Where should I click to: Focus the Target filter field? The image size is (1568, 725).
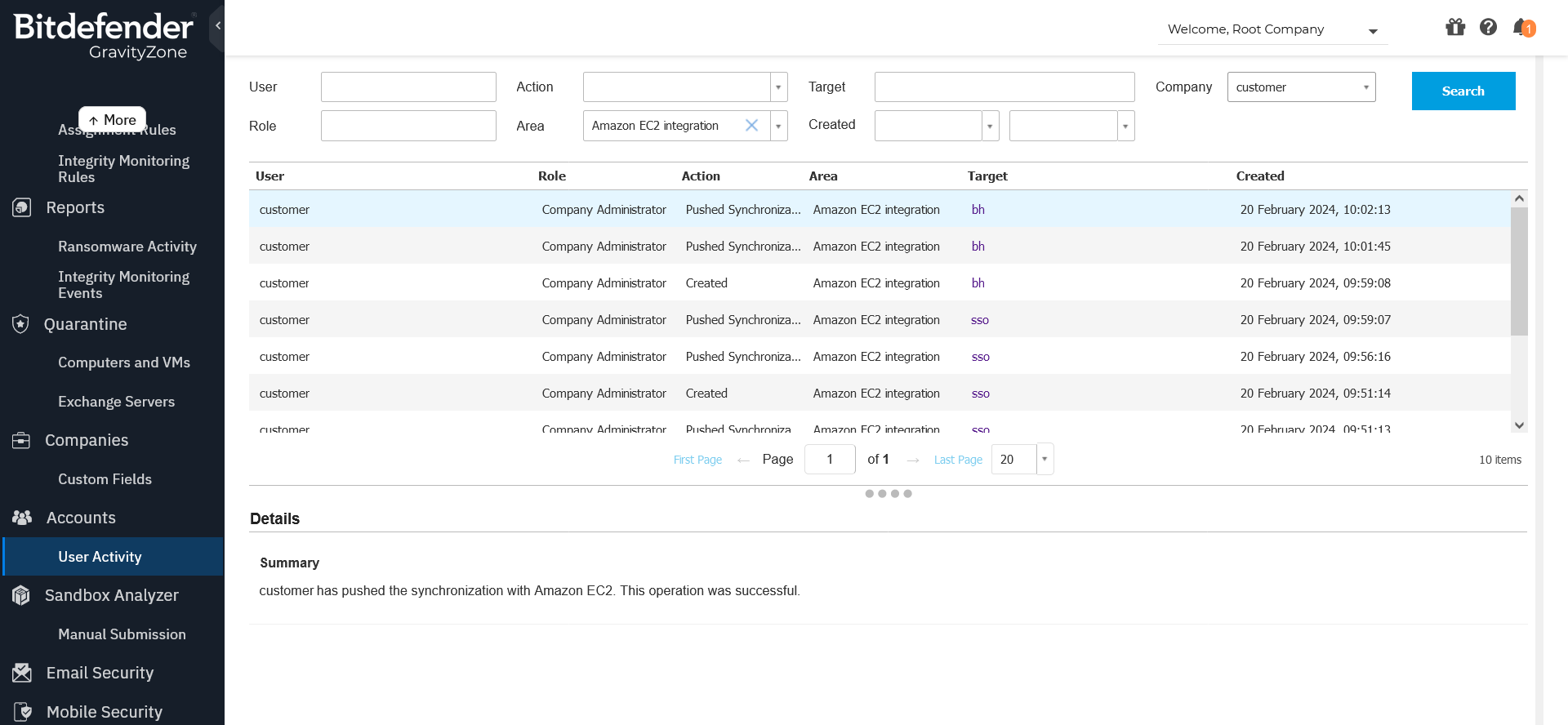click(x=1004, y=87)
